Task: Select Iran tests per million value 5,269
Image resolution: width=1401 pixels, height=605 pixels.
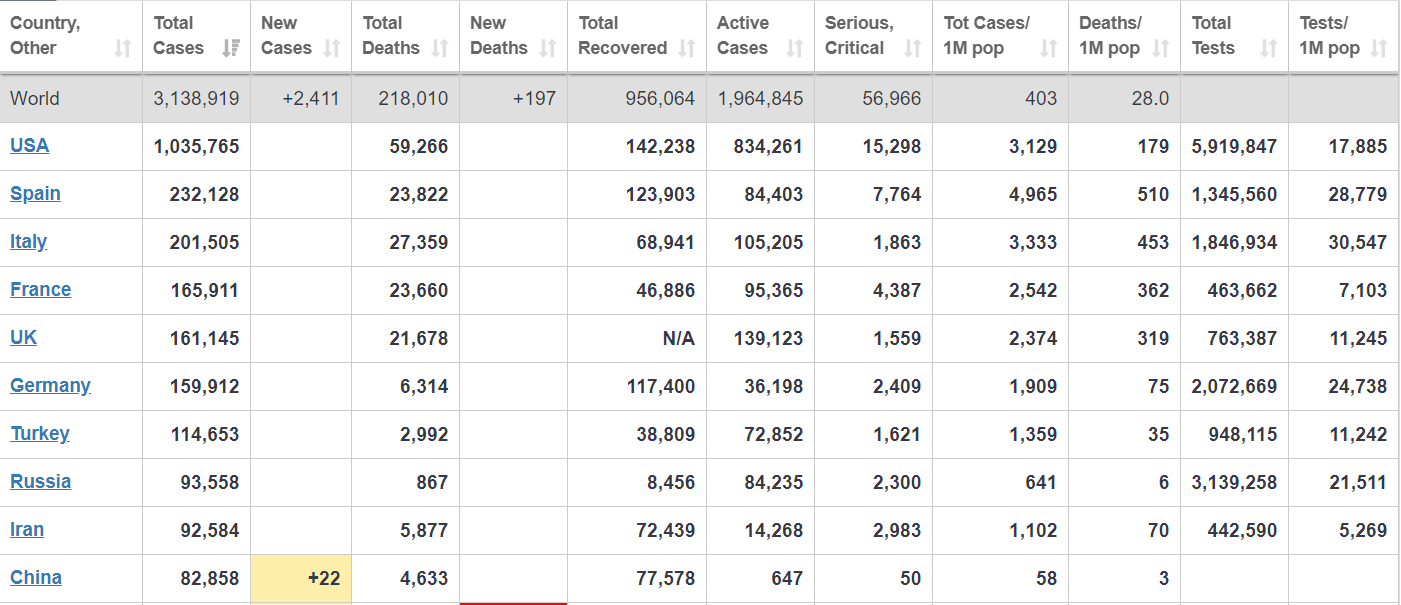Action: pyautogui.click(x=1363, y=530)
